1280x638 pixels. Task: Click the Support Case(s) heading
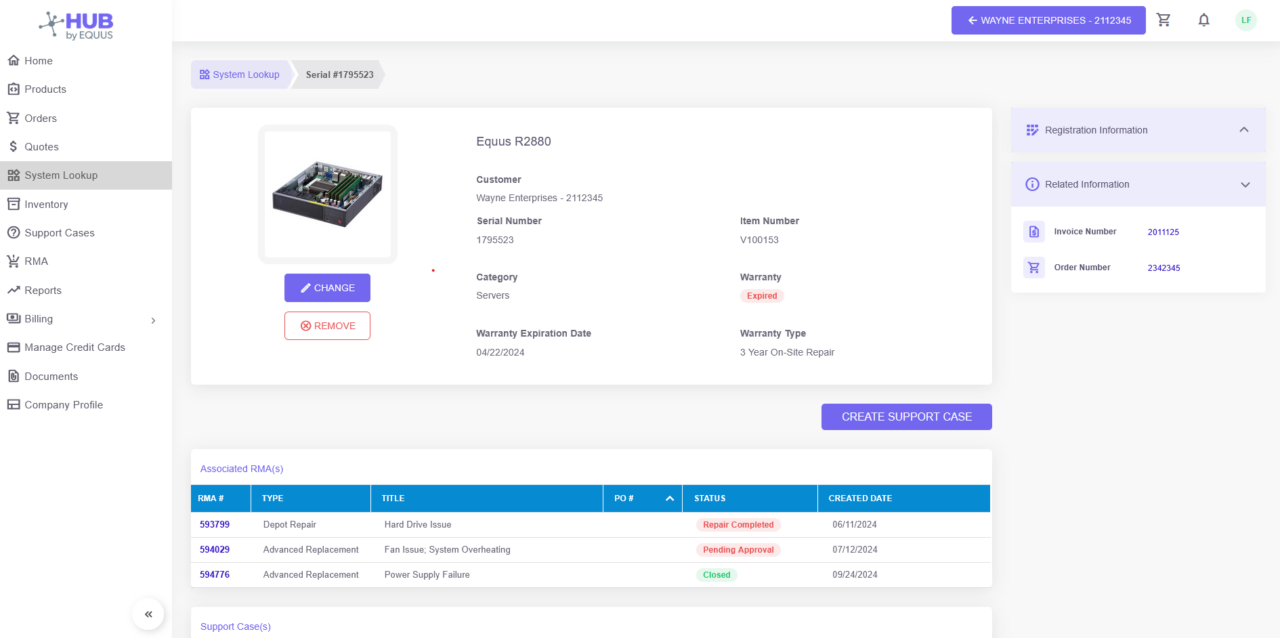click(235, 626)
